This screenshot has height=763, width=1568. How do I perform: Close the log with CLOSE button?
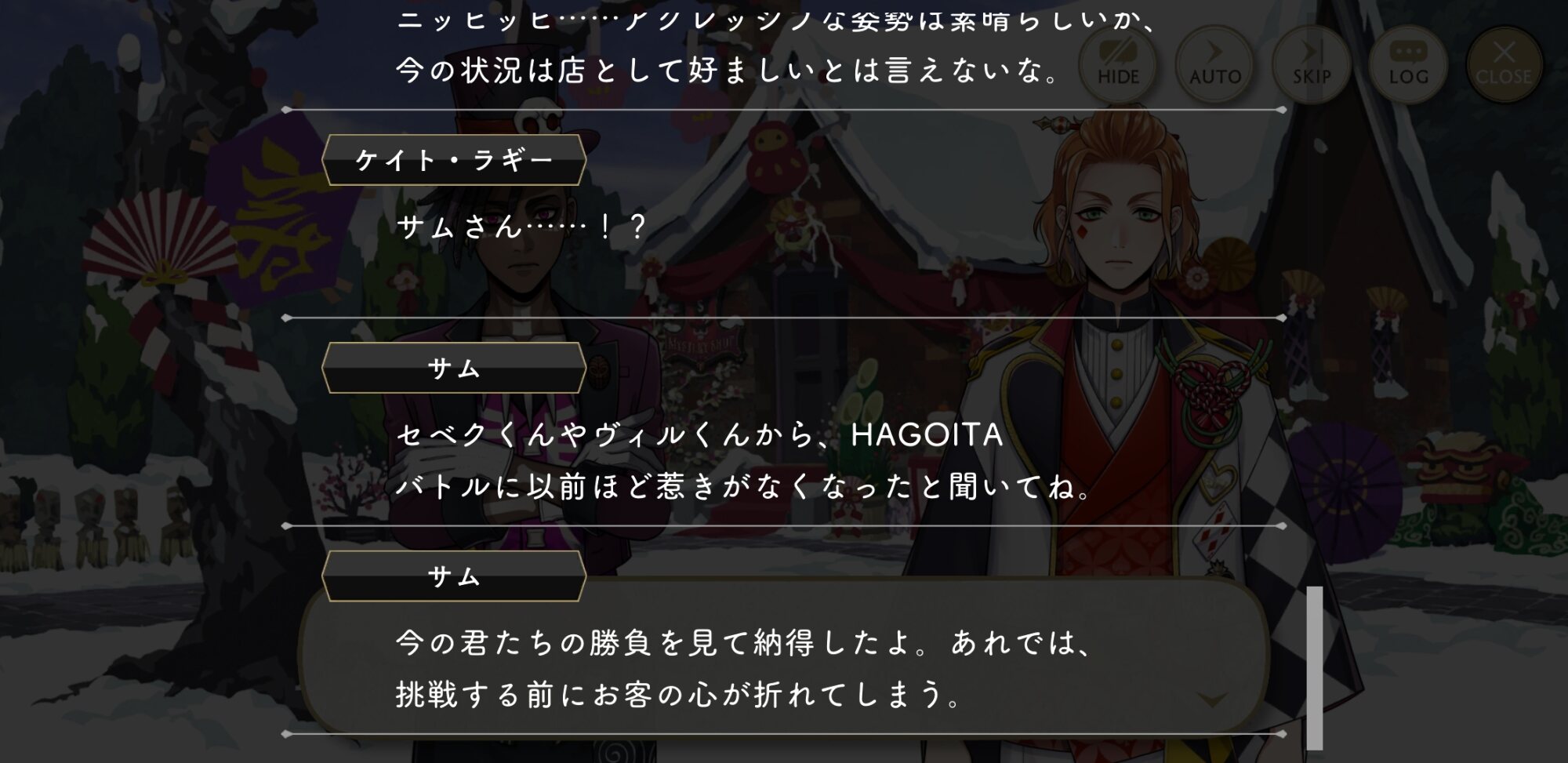(x=1504, y=63)
